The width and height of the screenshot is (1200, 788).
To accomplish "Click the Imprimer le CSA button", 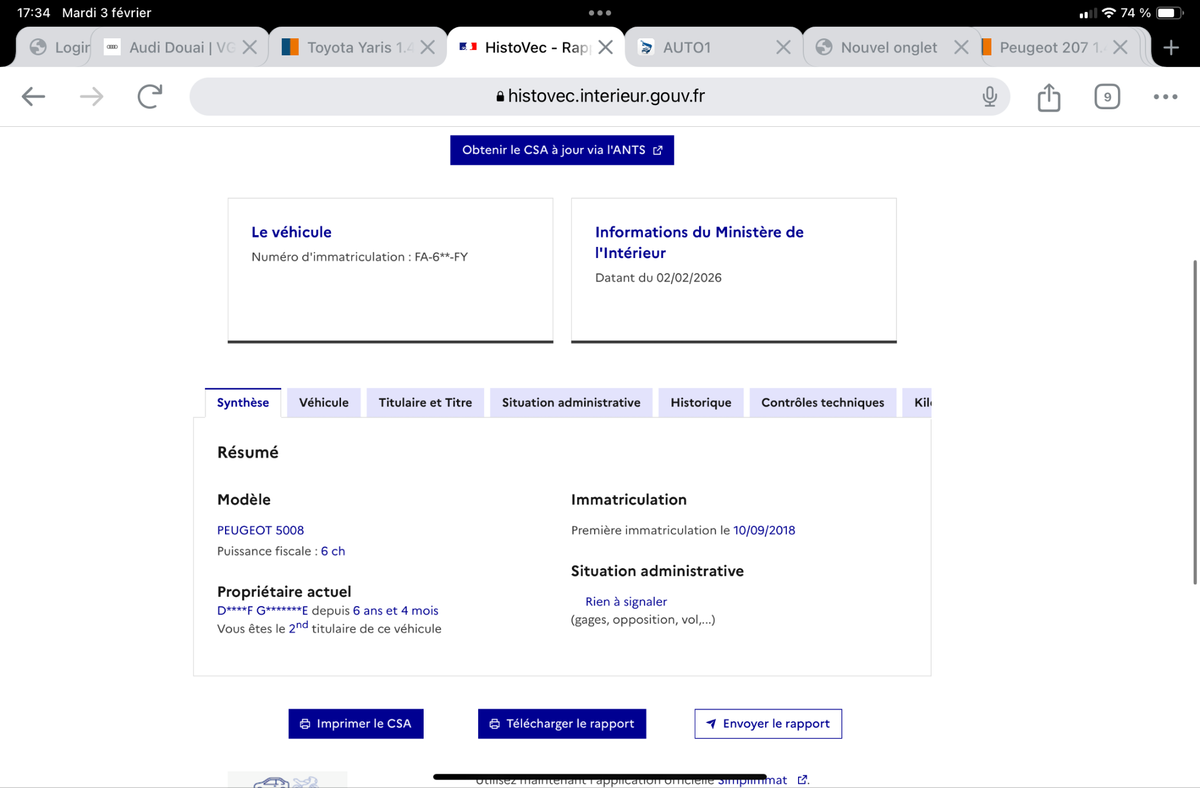I will coord(356,723).
